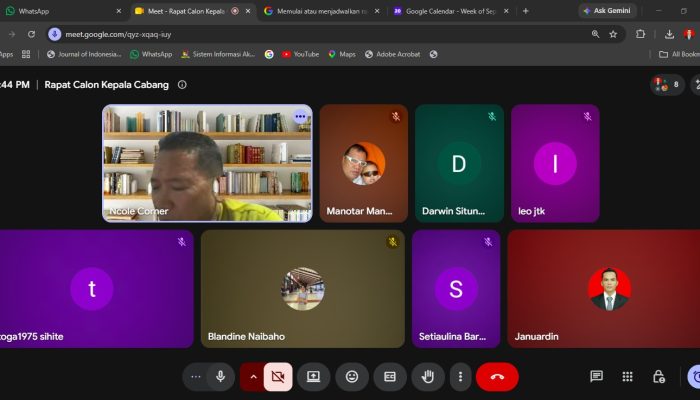Open host controls lock icon
This screenshot has height=400, width=700.
658,376
